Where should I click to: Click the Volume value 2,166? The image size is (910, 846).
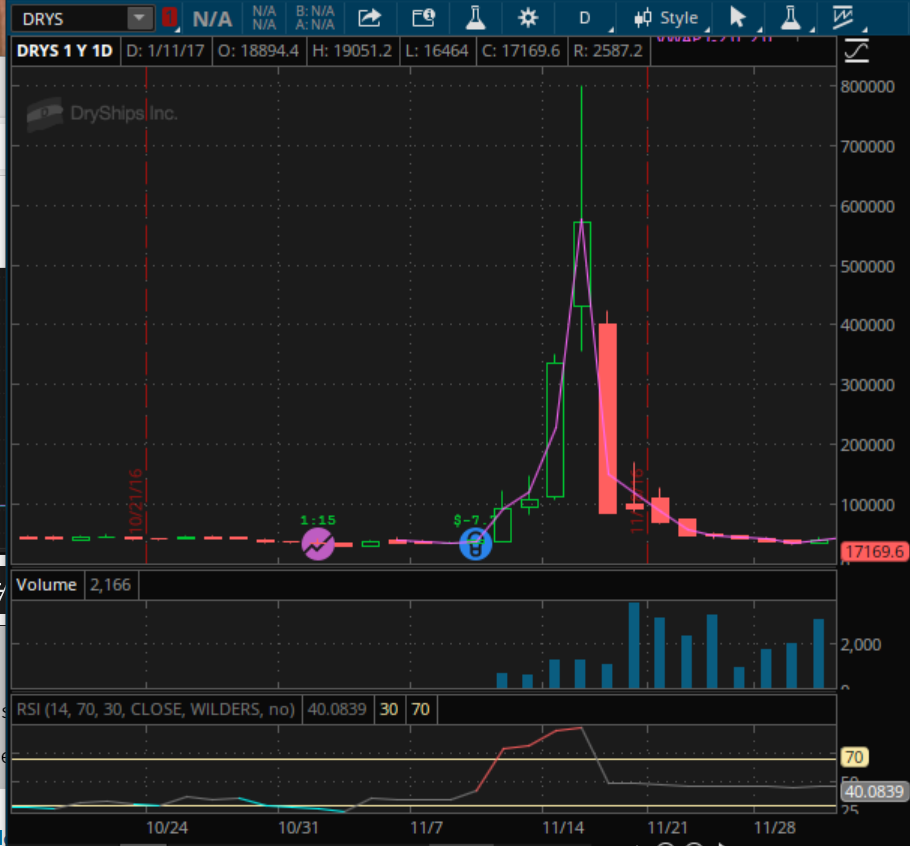110,585
